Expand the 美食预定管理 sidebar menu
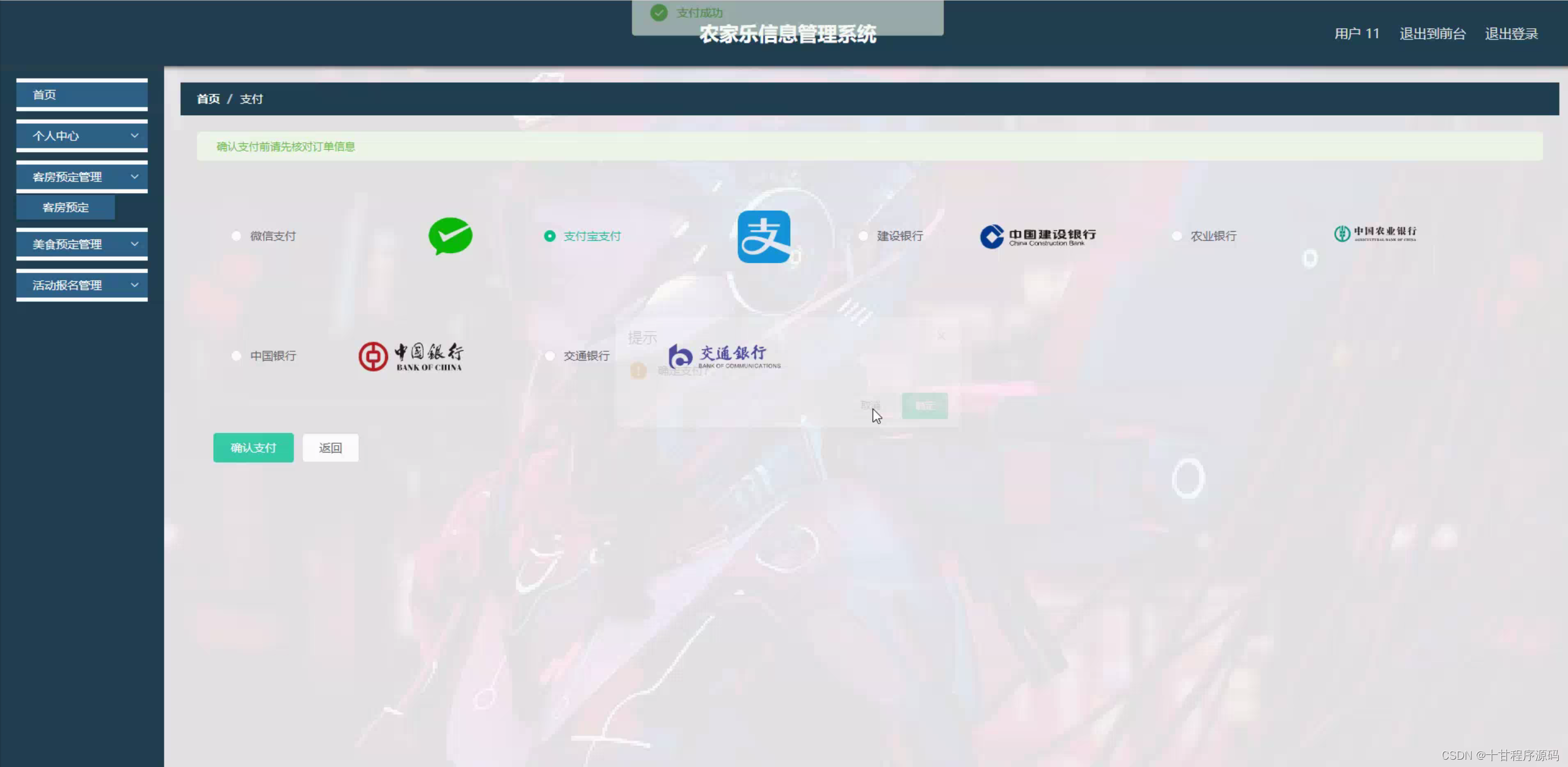This screenshot has width=1568, height=767. tap(82, 243)
